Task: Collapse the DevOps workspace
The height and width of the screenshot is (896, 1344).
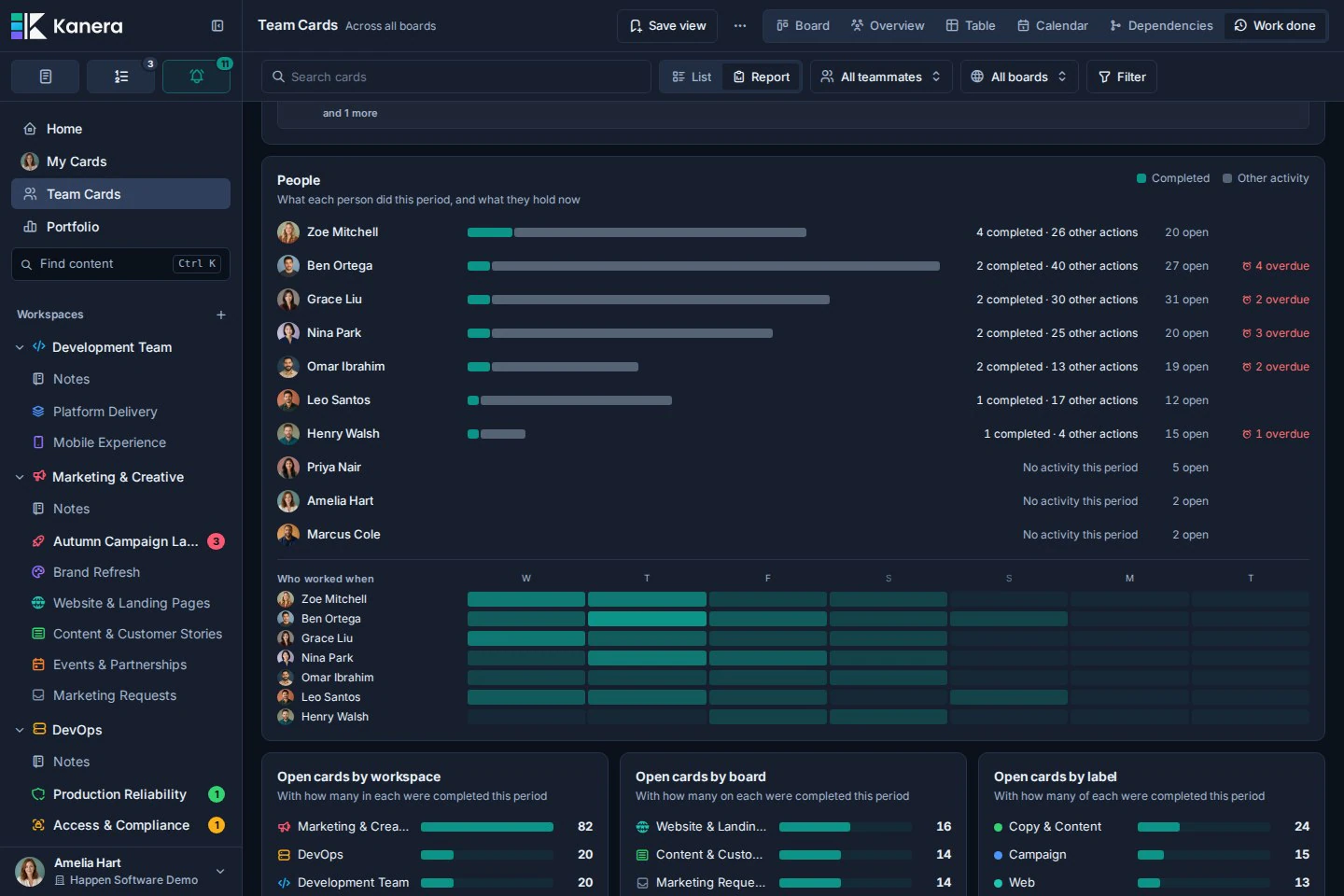Action: coord(20,730)
